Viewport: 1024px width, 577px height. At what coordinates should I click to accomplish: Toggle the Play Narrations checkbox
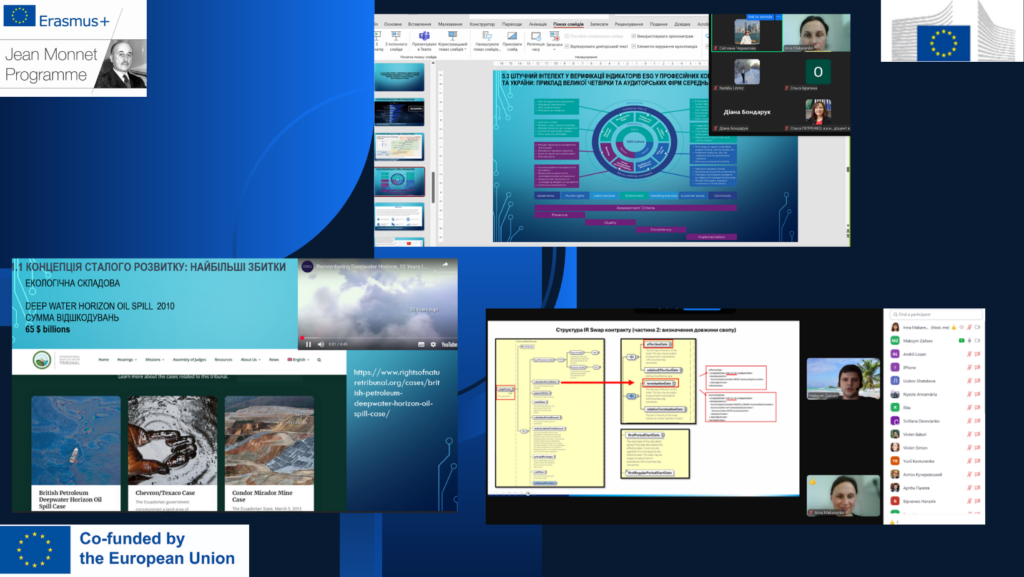[567, 46]
